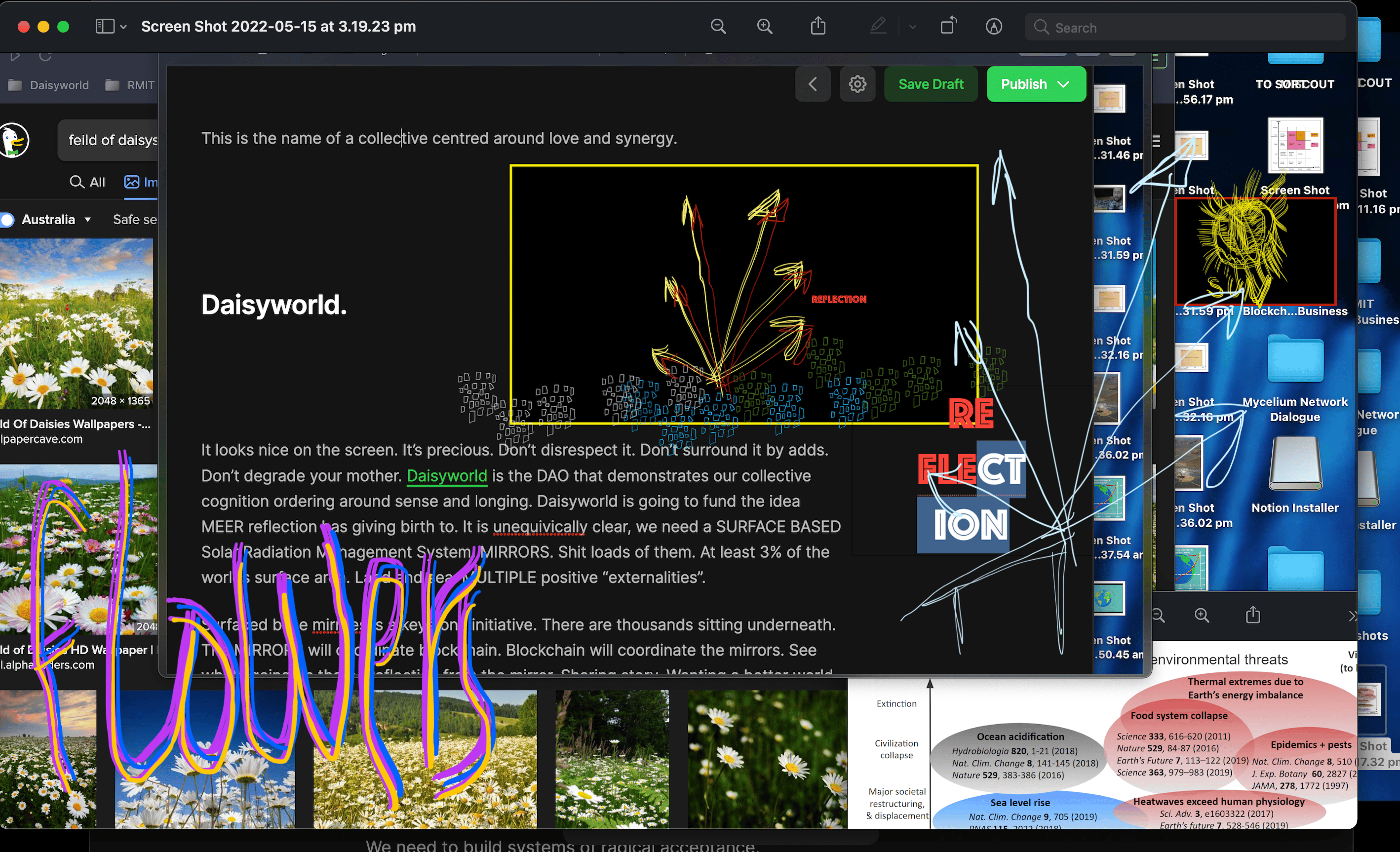Open the Safe search filter menu
The image size is (1400, 852).
(x=135, y=219)
